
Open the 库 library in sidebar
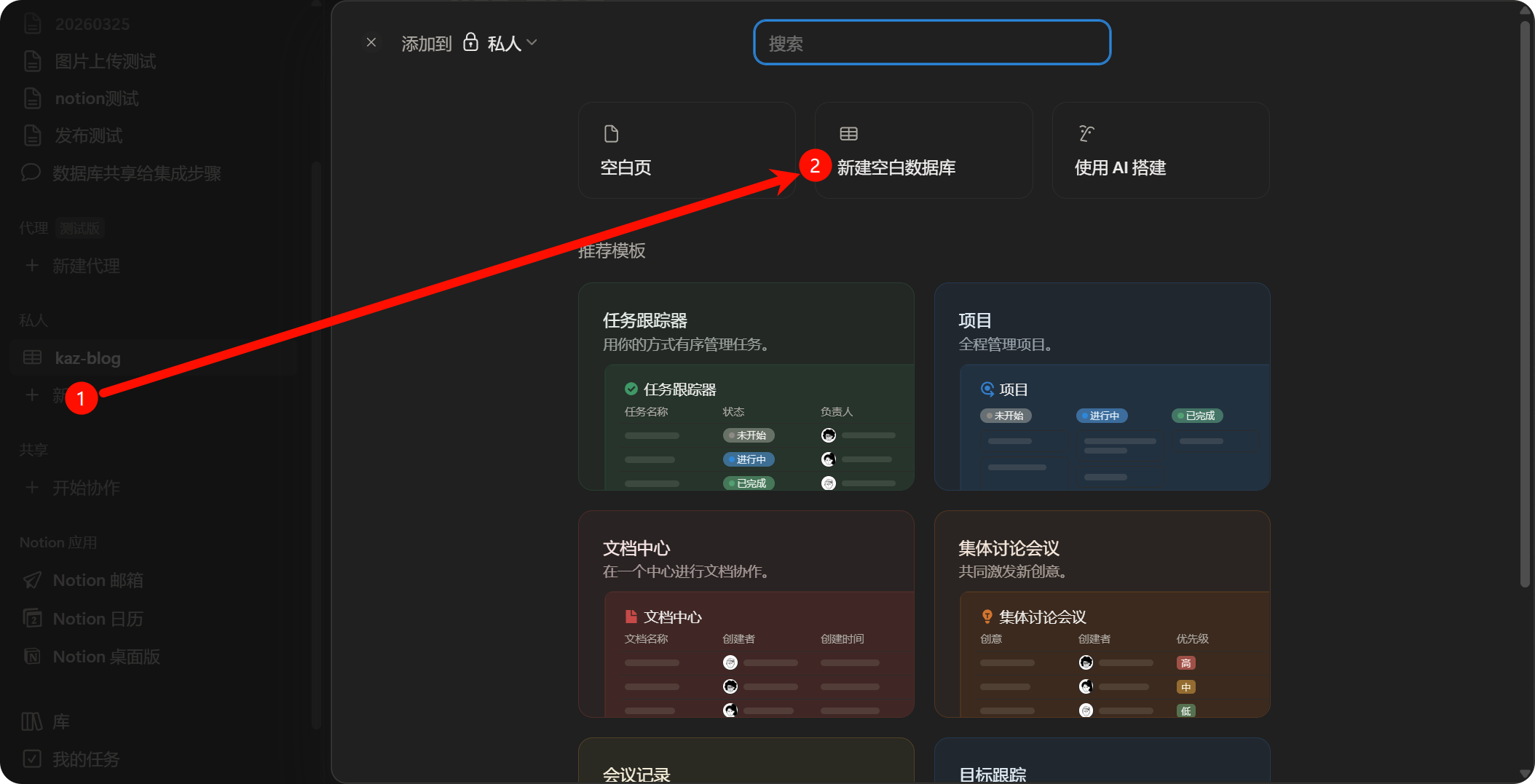click(x=60, y=721)
